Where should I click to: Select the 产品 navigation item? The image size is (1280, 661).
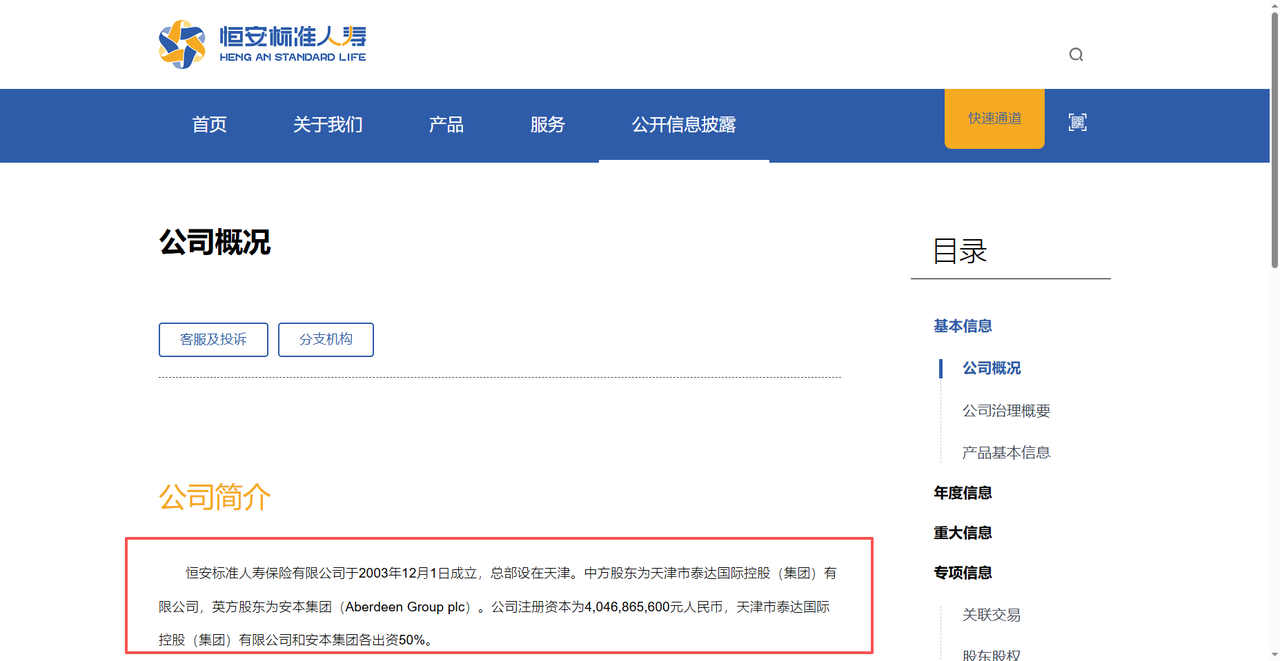(446, 125)
